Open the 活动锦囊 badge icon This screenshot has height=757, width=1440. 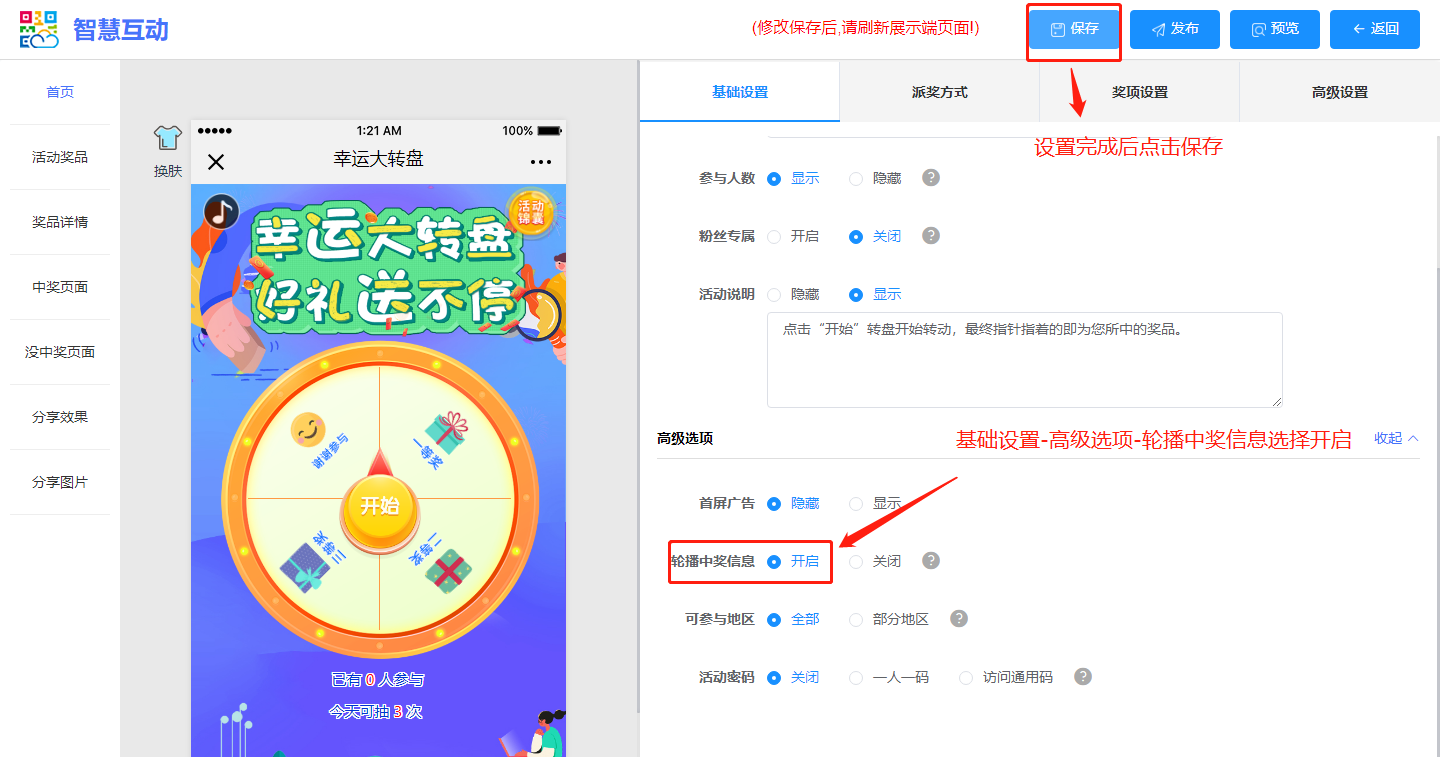point(529,212)
